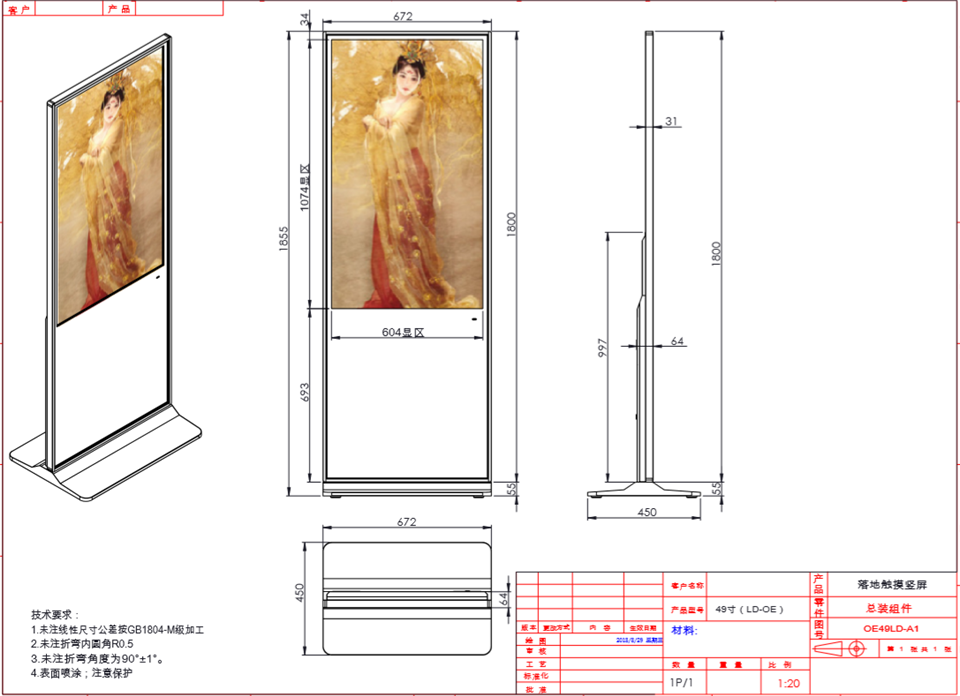The image size is (960, 696).
Task: Click the 64 depth dimension on side view
Action: click(x=677, y=341)
